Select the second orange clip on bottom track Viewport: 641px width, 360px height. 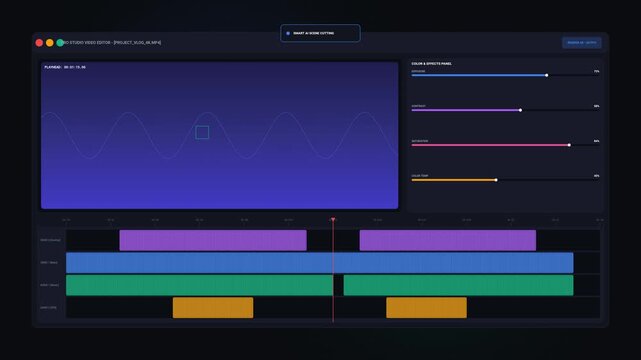[426, 308]
